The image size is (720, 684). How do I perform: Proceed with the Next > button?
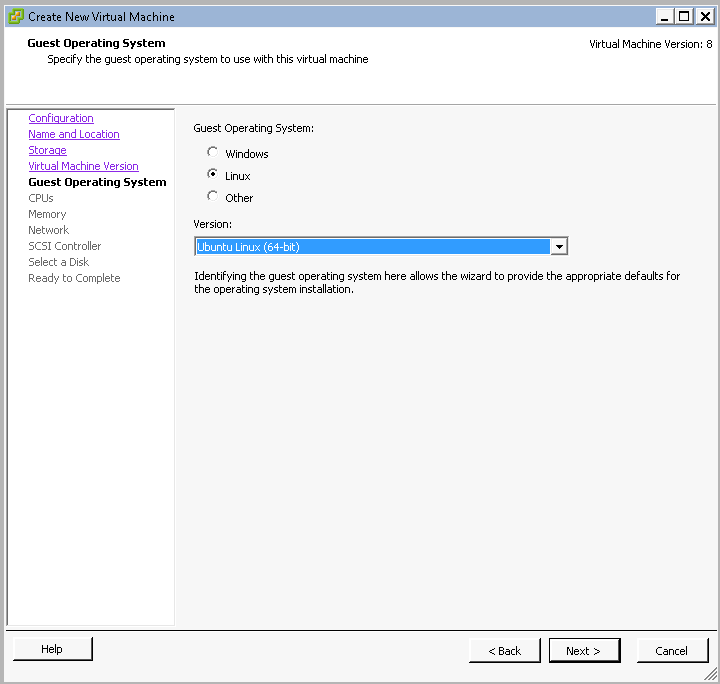pyautogui.click(x=585, y=651)
